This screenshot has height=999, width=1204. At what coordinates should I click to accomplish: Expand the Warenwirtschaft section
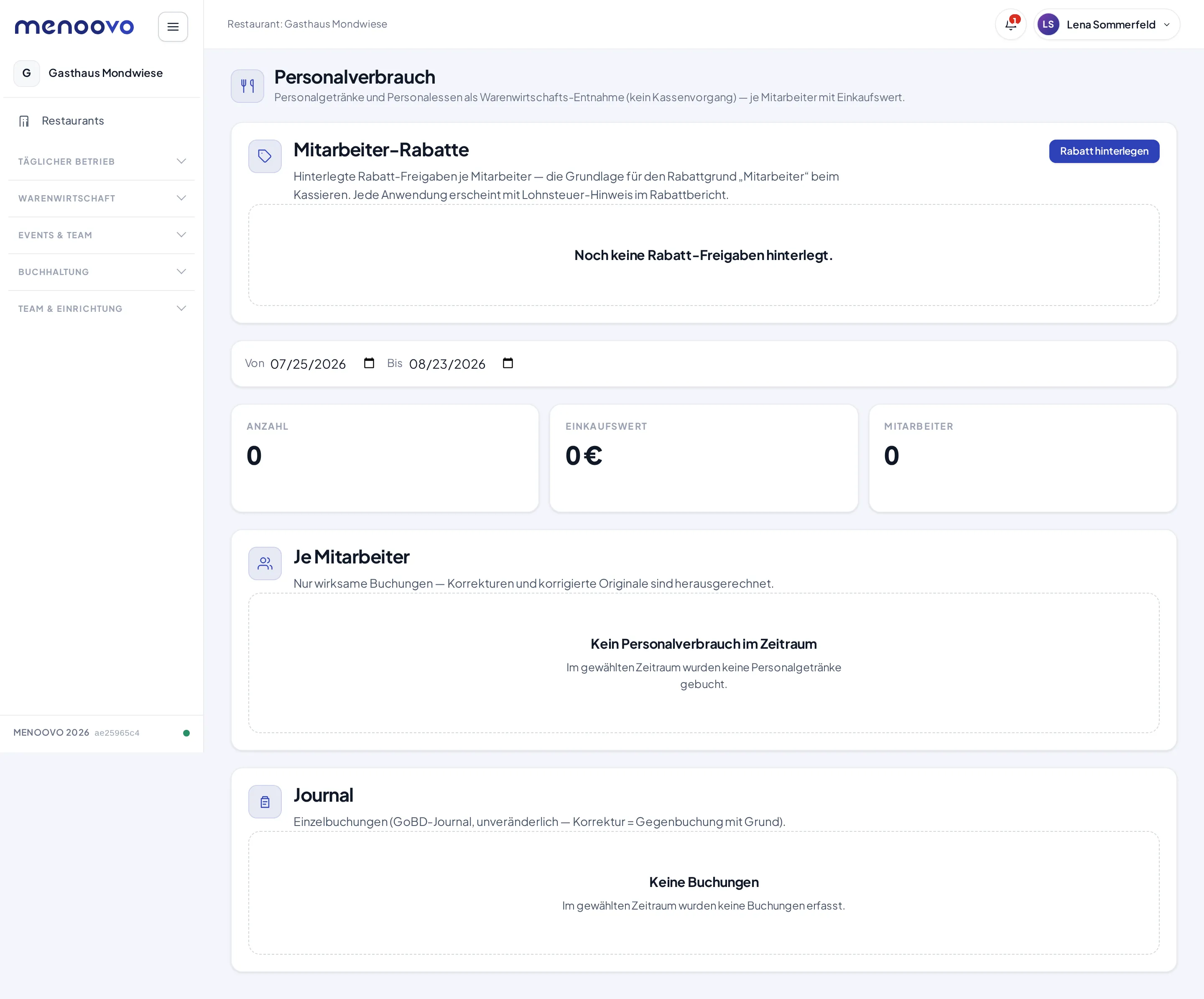[102, 198]
